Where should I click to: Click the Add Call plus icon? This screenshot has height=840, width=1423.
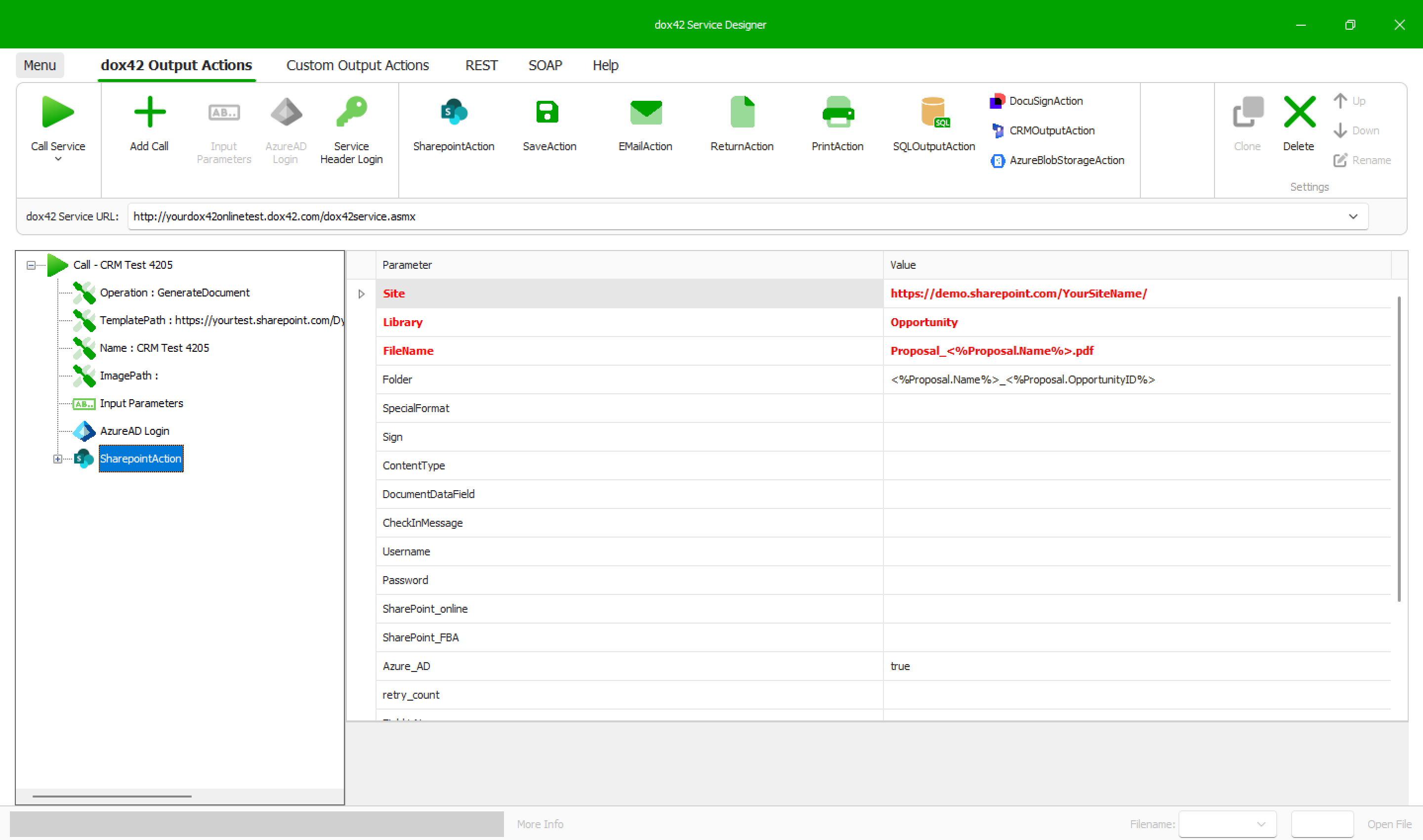[149, 112]
